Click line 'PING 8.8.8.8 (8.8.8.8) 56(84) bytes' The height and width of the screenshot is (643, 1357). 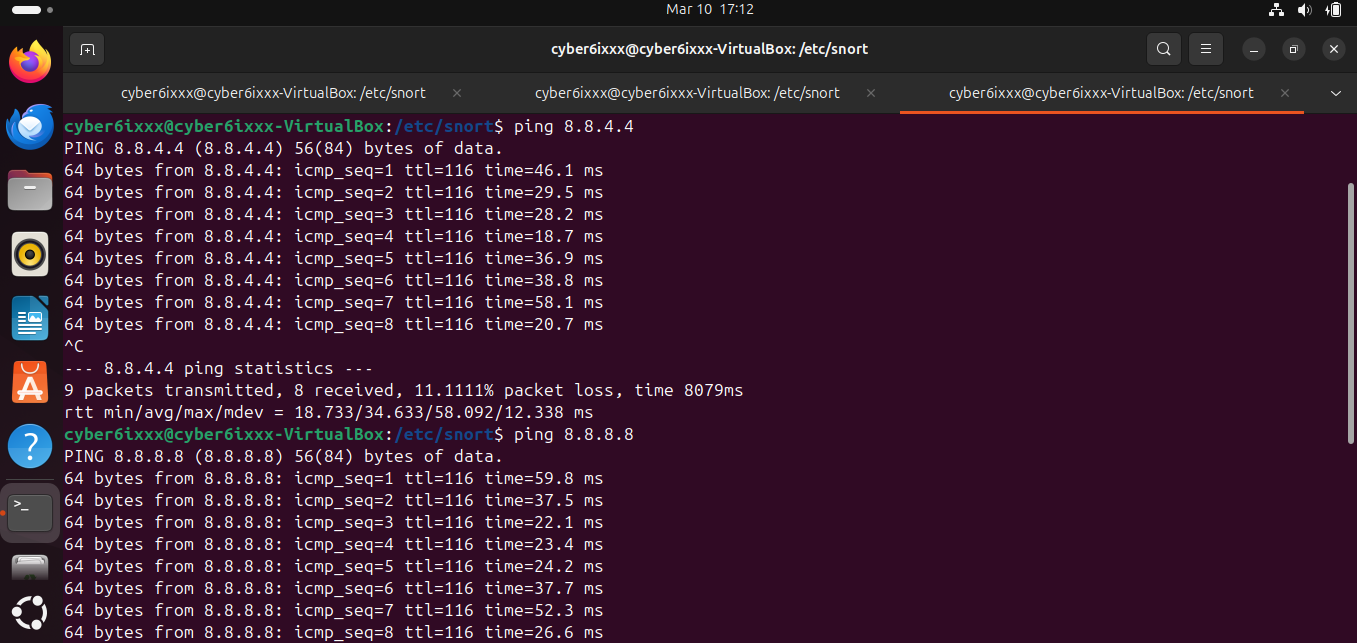(x=283, y=457)
